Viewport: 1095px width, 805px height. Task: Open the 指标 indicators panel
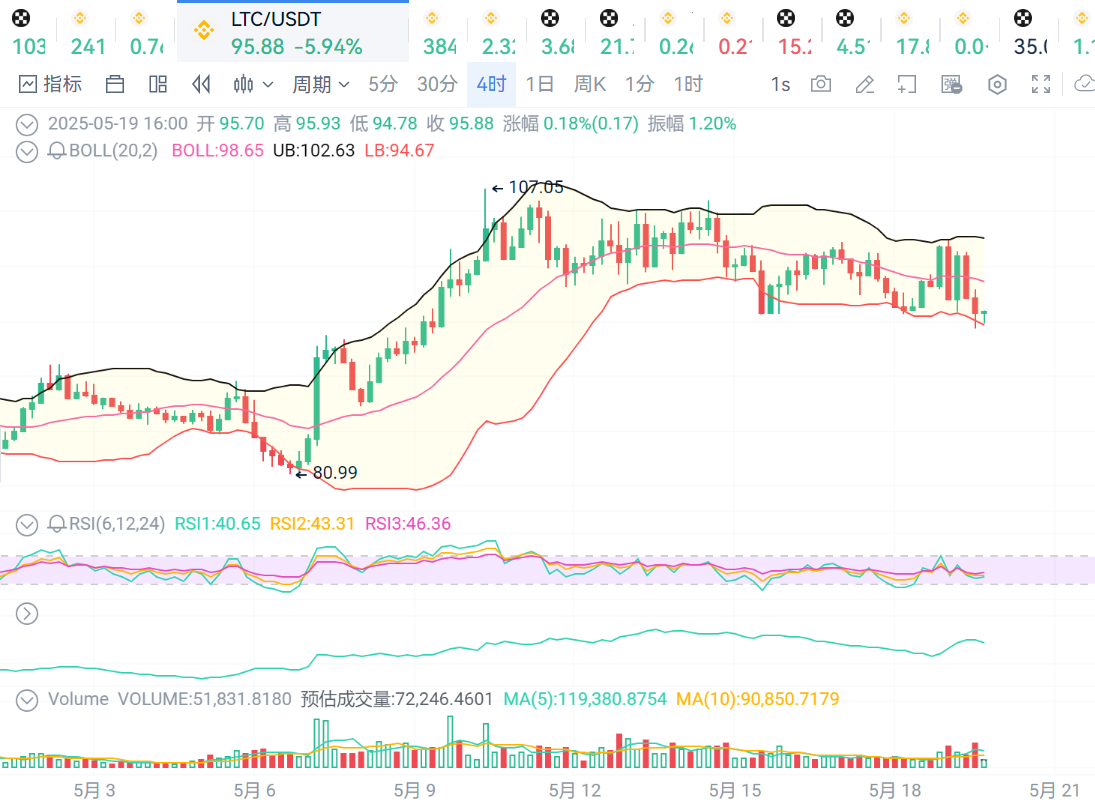click(x=50, y=84)
